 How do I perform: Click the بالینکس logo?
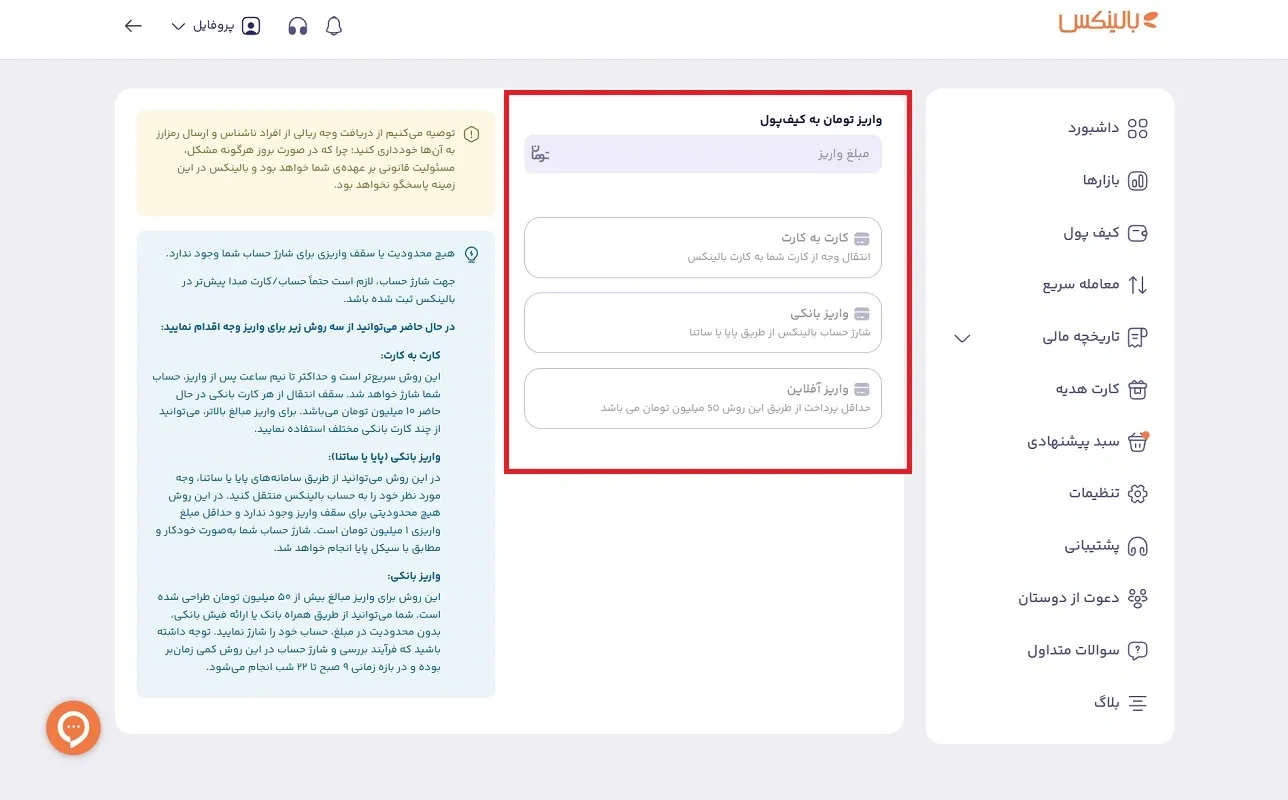tap(1108, 22)
